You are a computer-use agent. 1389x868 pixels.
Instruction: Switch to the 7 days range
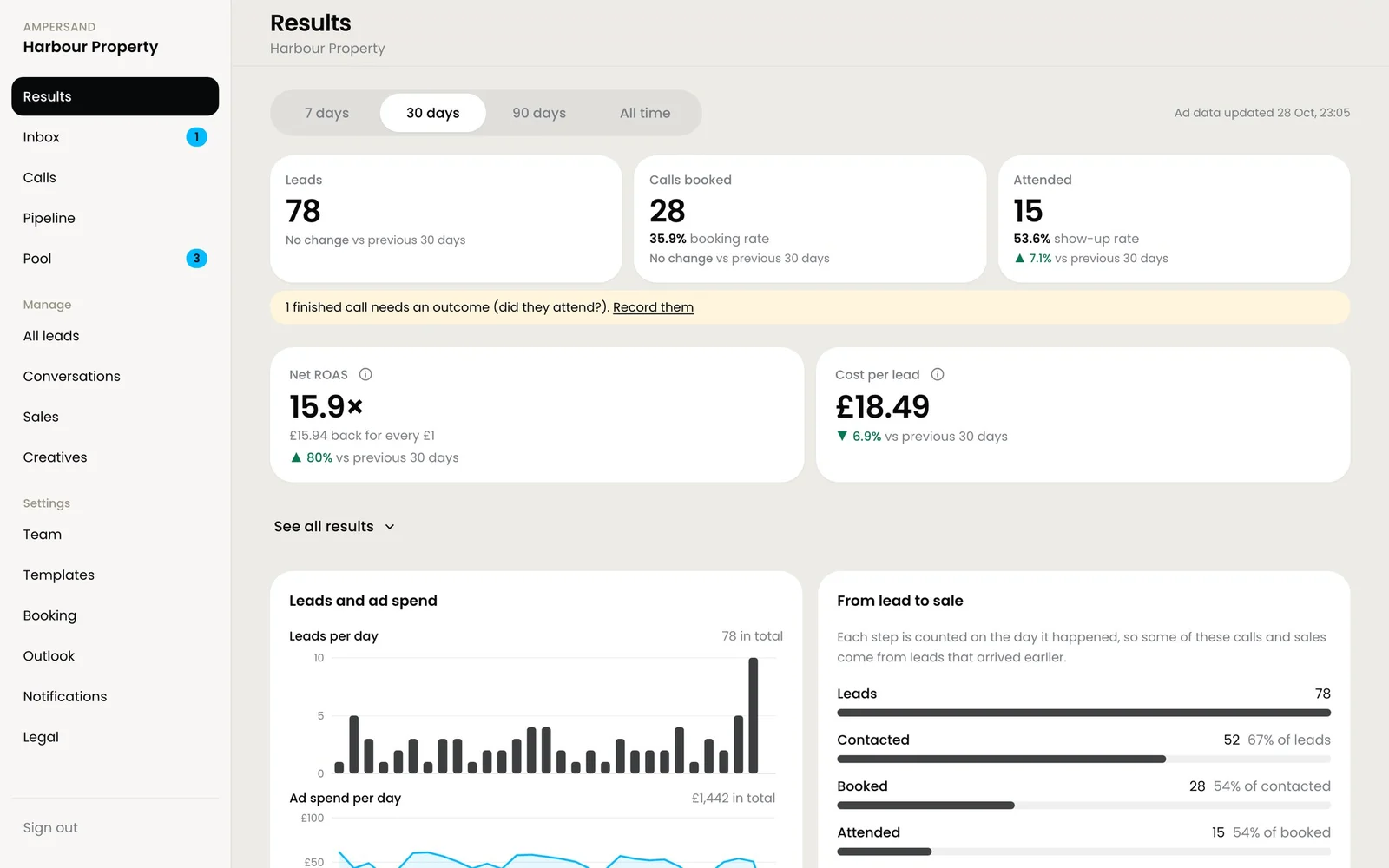[x=326, y=113]
